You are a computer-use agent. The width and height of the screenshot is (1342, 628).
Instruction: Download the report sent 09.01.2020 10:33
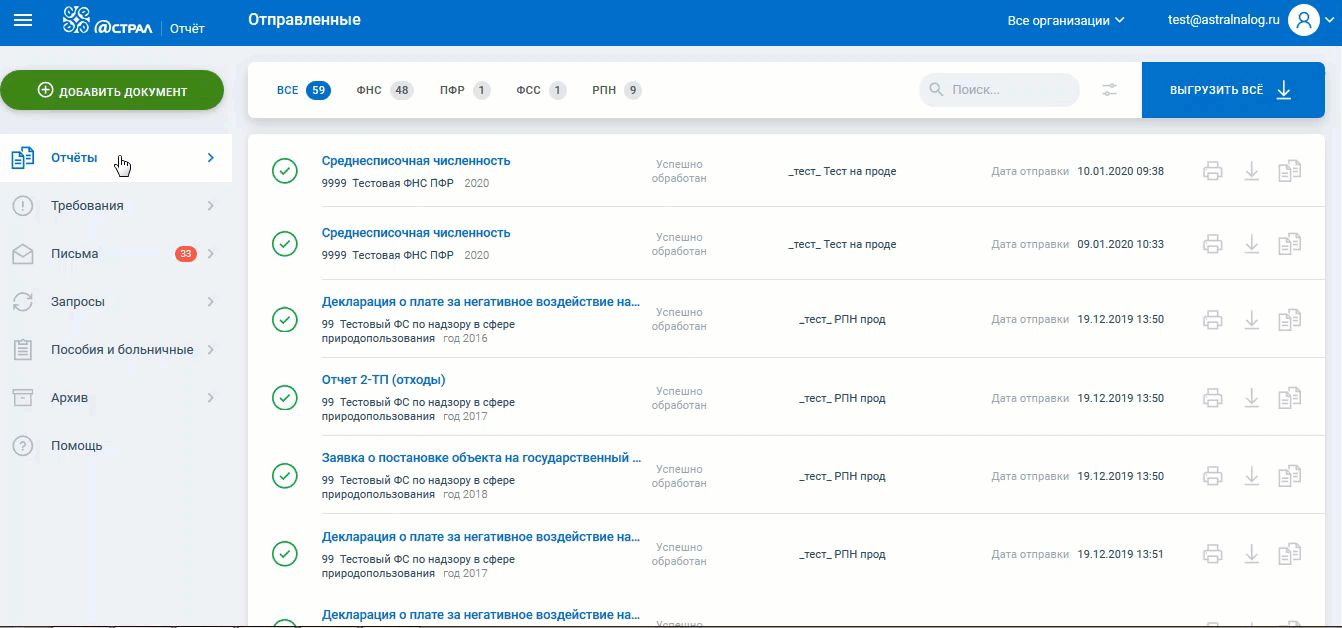(x=1251, y=244)
